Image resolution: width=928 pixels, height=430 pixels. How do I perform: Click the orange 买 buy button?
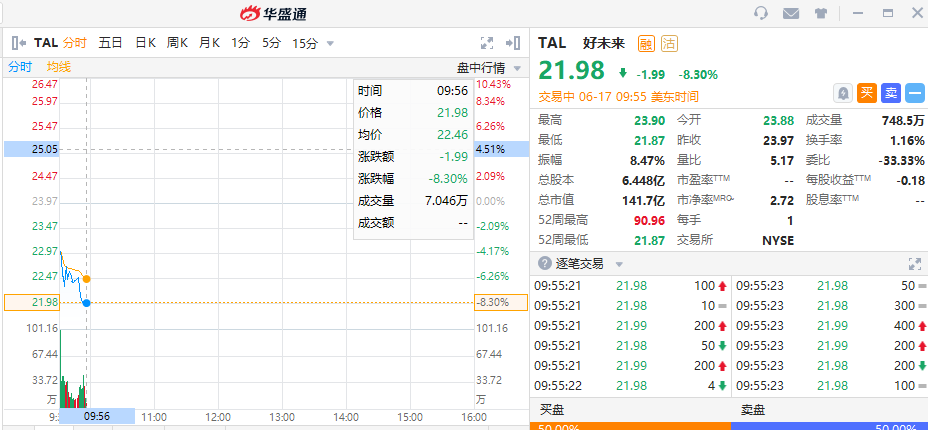[867, 93]
